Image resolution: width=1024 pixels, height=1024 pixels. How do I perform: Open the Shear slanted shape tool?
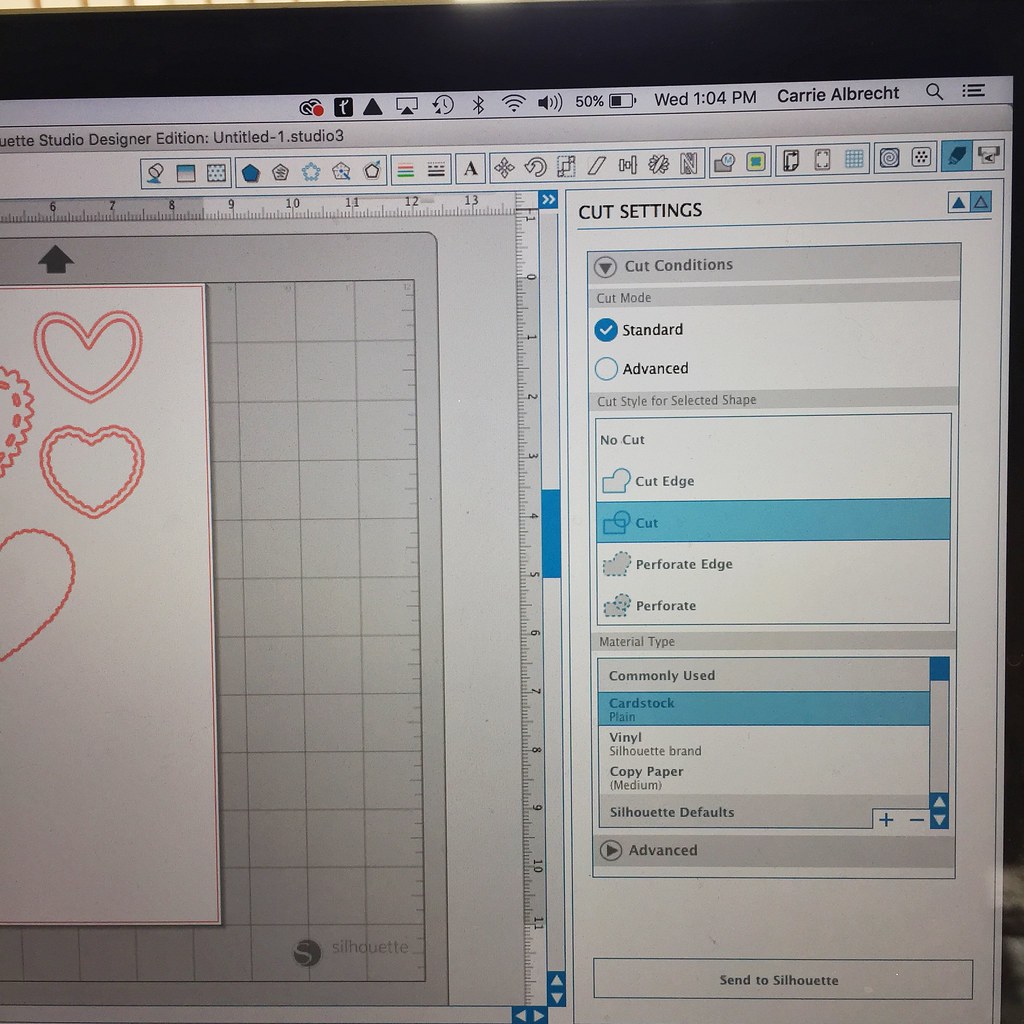click(596, 165)
